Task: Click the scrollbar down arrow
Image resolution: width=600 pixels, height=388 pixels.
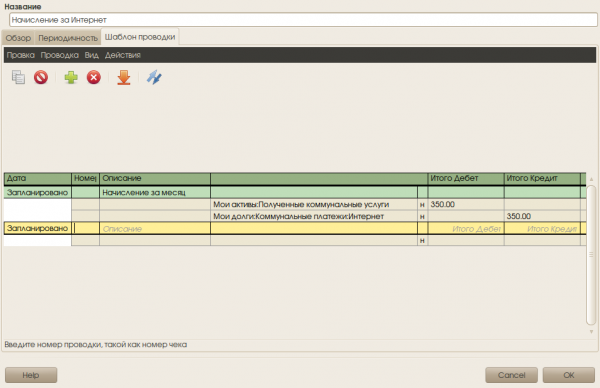Action: [591, 332]
